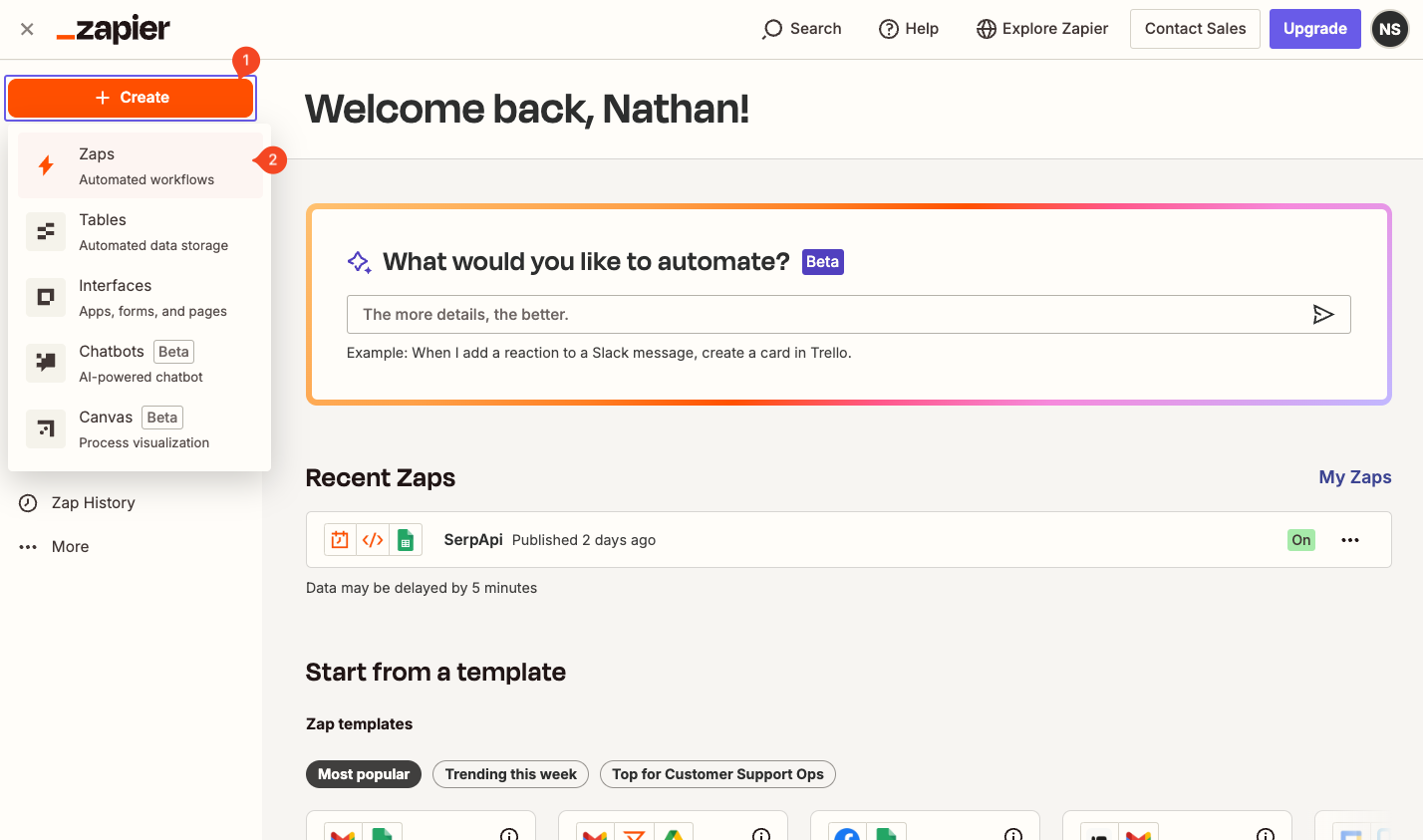This screenshot has width=1423, height=840.
Task: Click the Schedule calendar icon on SerpApi zap
Action: click(340, 540)
